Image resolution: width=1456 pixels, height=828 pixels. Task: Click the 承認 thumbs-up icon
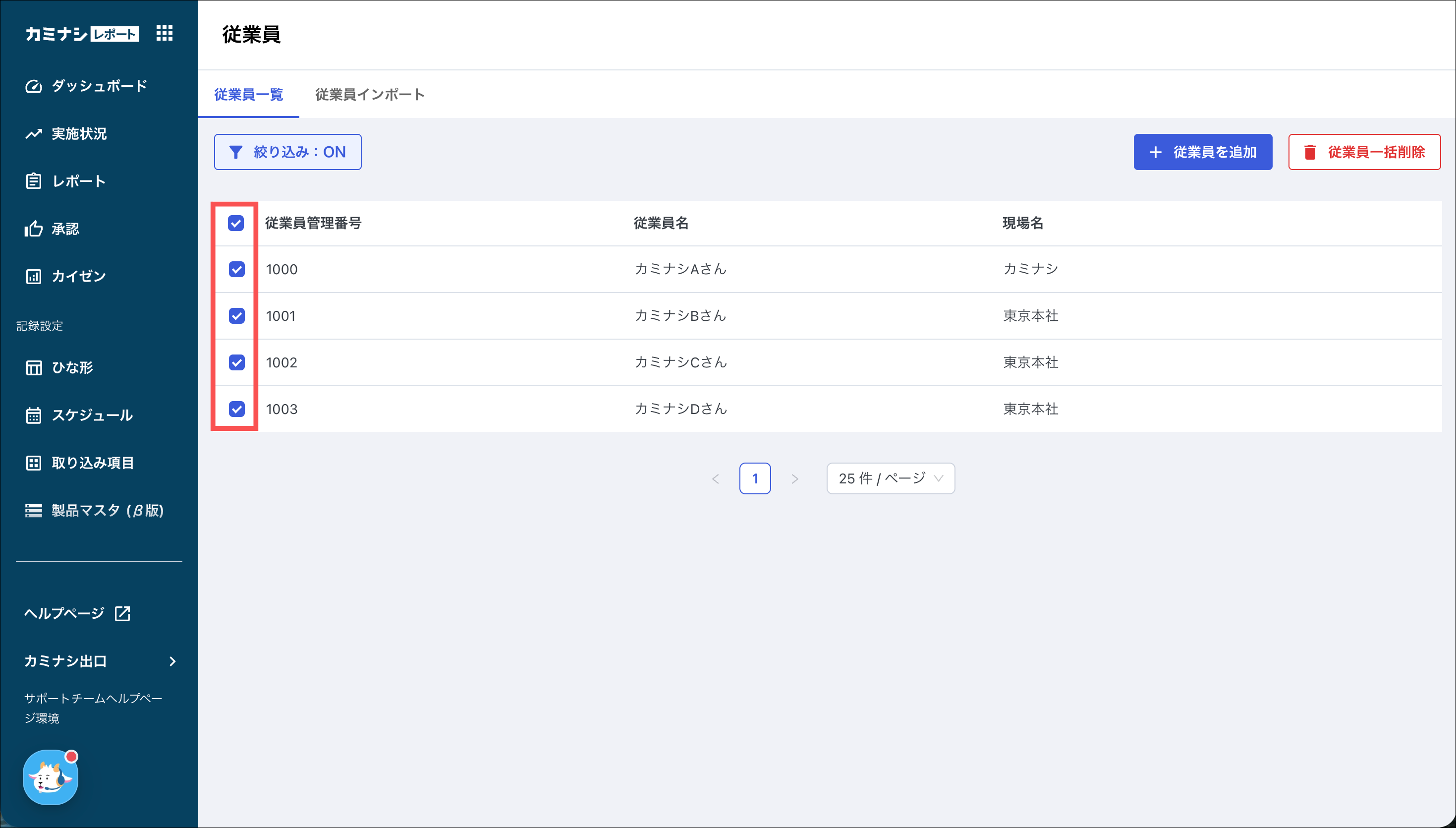(34, 229)
